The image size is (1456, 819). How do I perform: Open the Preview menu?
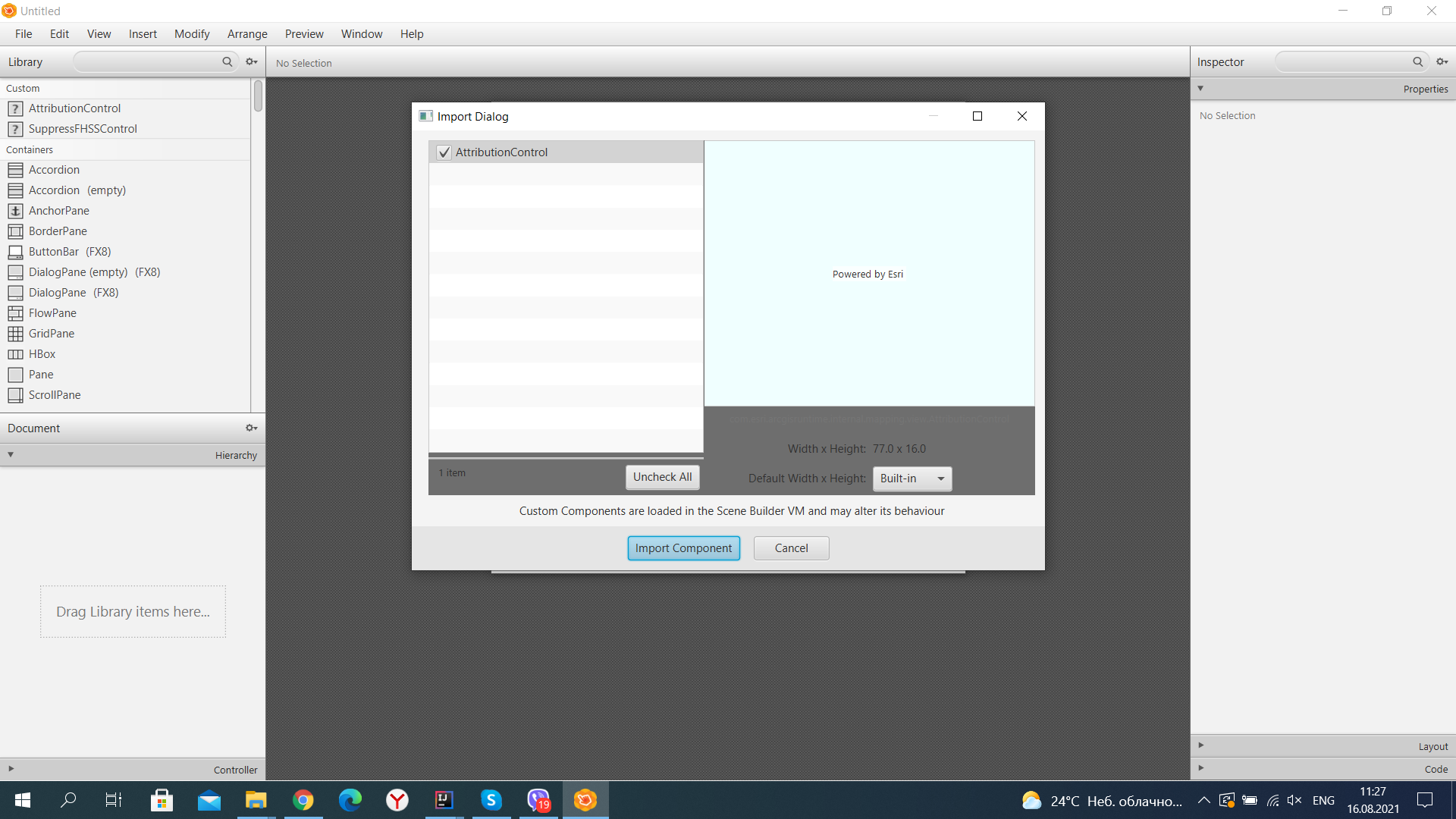pyautogui.click(x=304, y=34)
